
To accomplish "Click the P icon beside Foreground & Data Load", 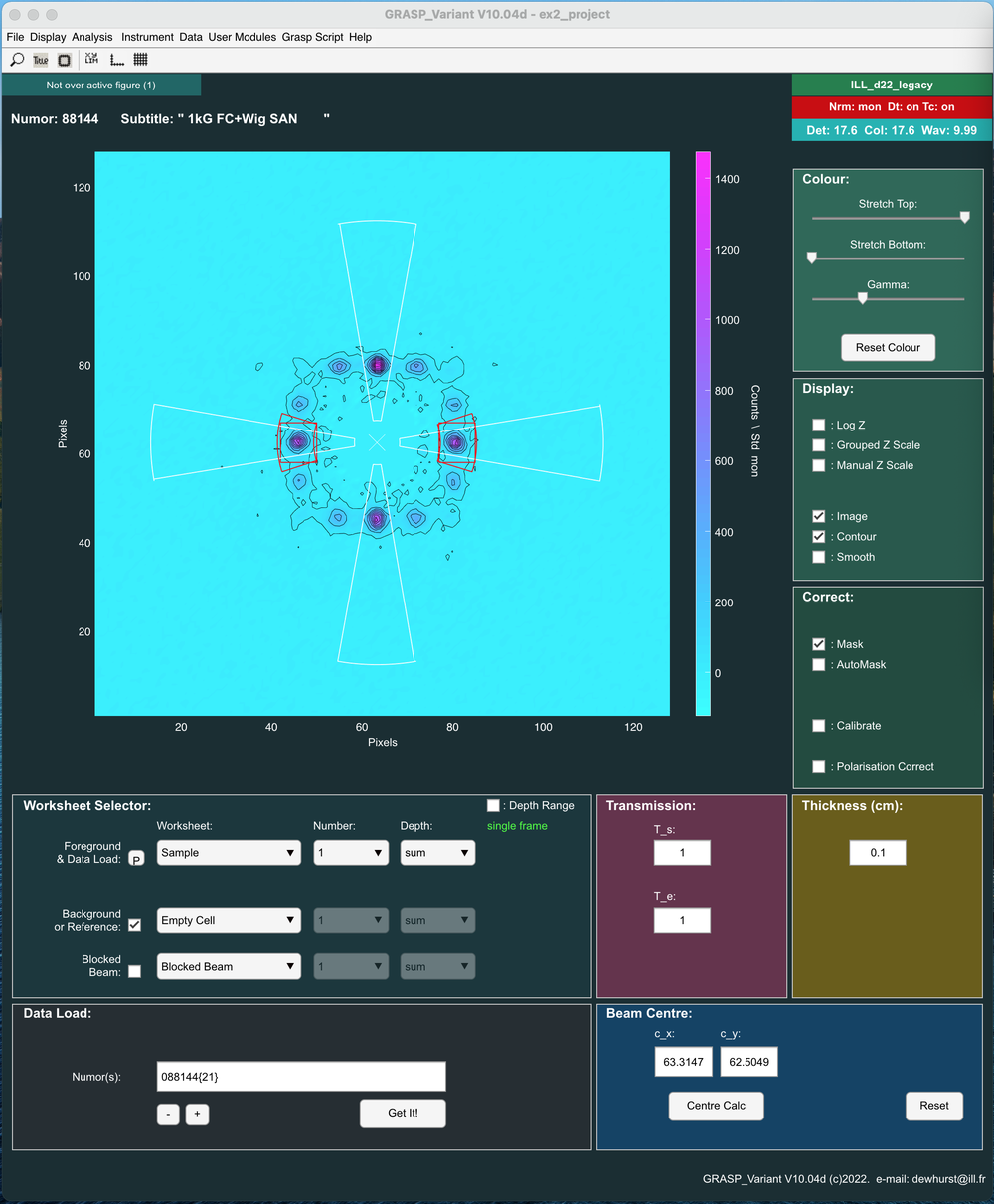I will coord(135,856).
